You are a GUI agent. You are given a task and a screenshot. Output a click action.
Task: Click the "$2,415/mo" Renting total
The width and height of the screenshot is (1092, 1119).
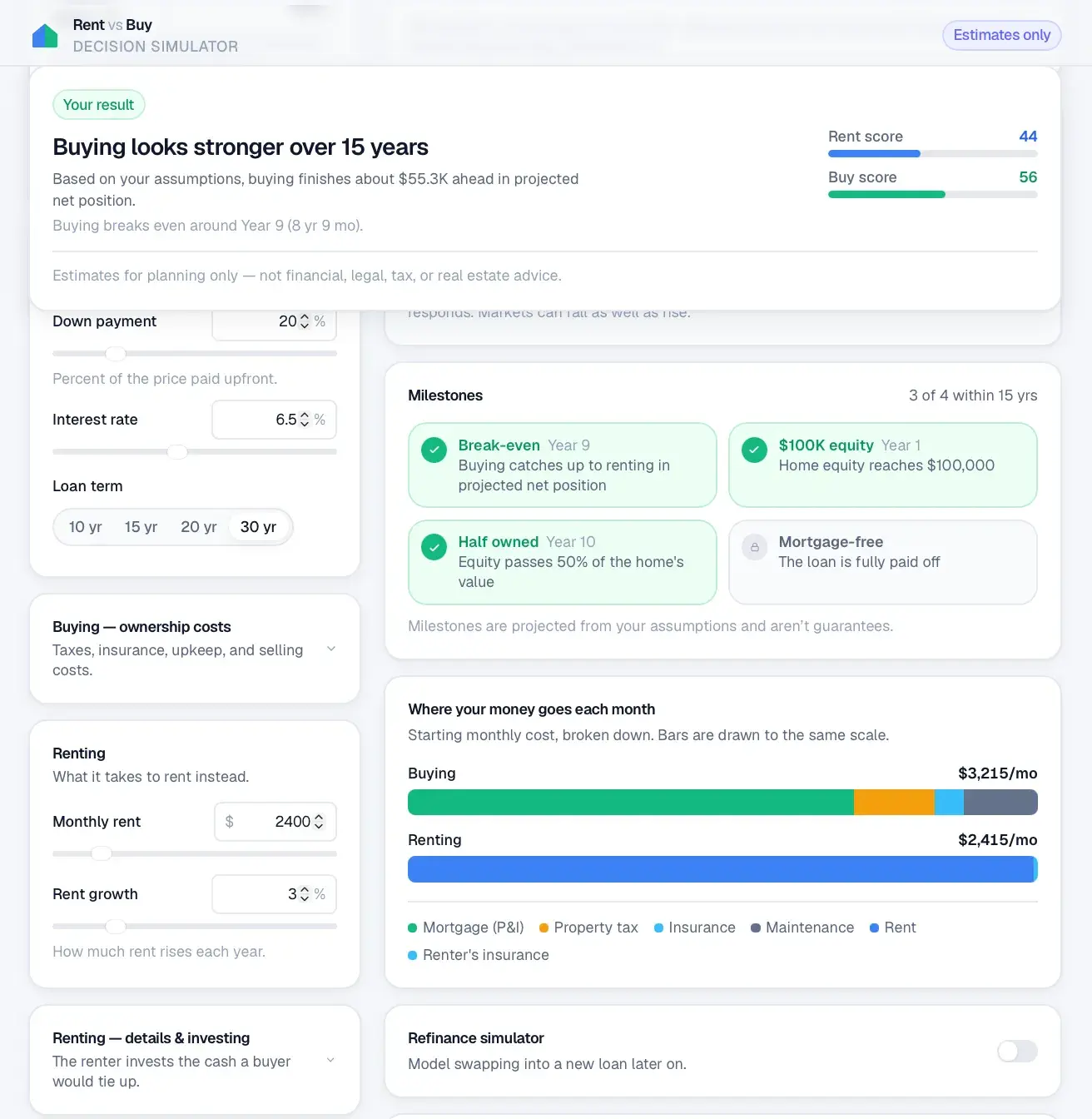click(x=998, y=840)
